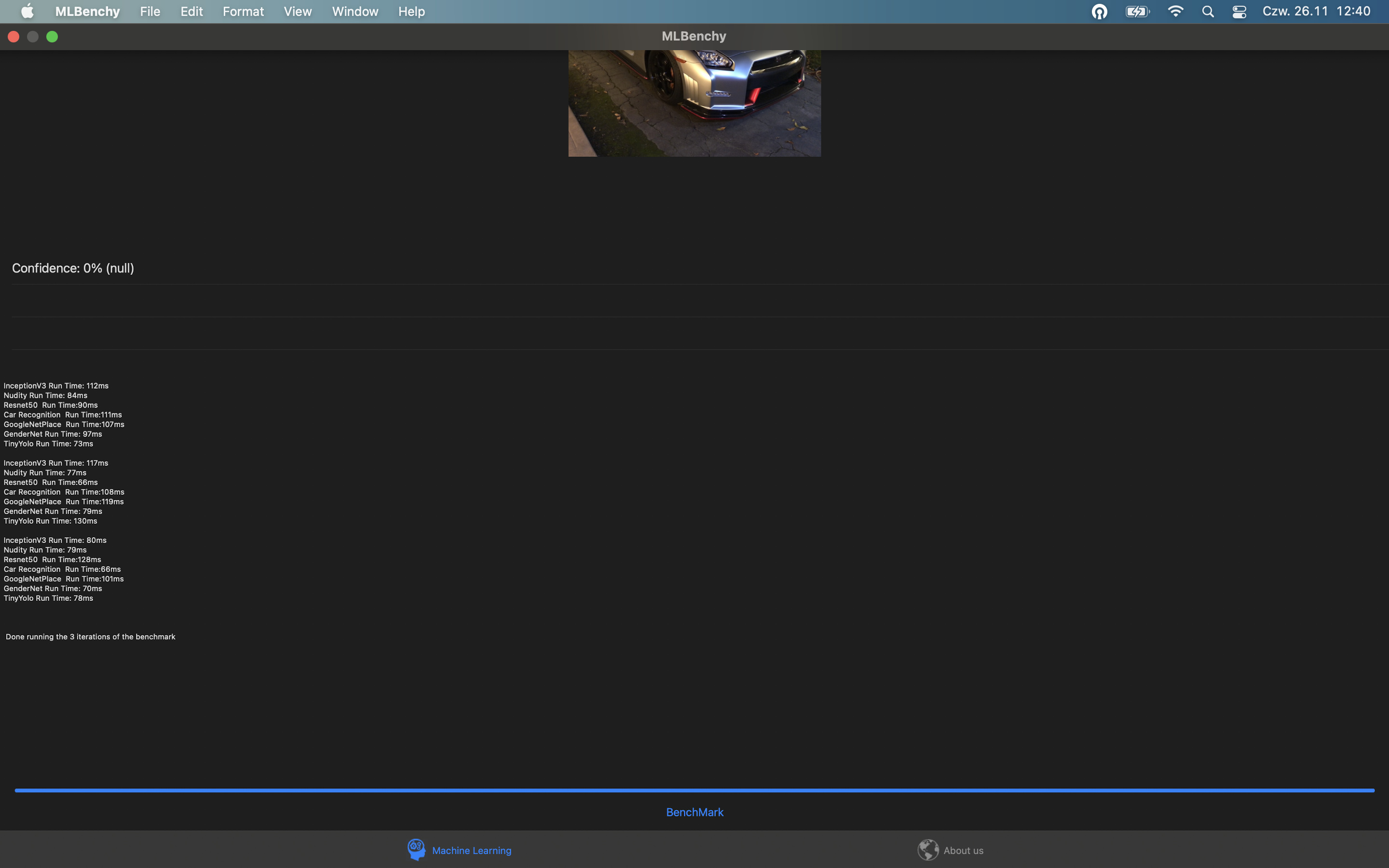Click 'Car Recognition Run Time:111ms' line
1389x868 pixels.
pyautogui.click(x=63, y=415)
